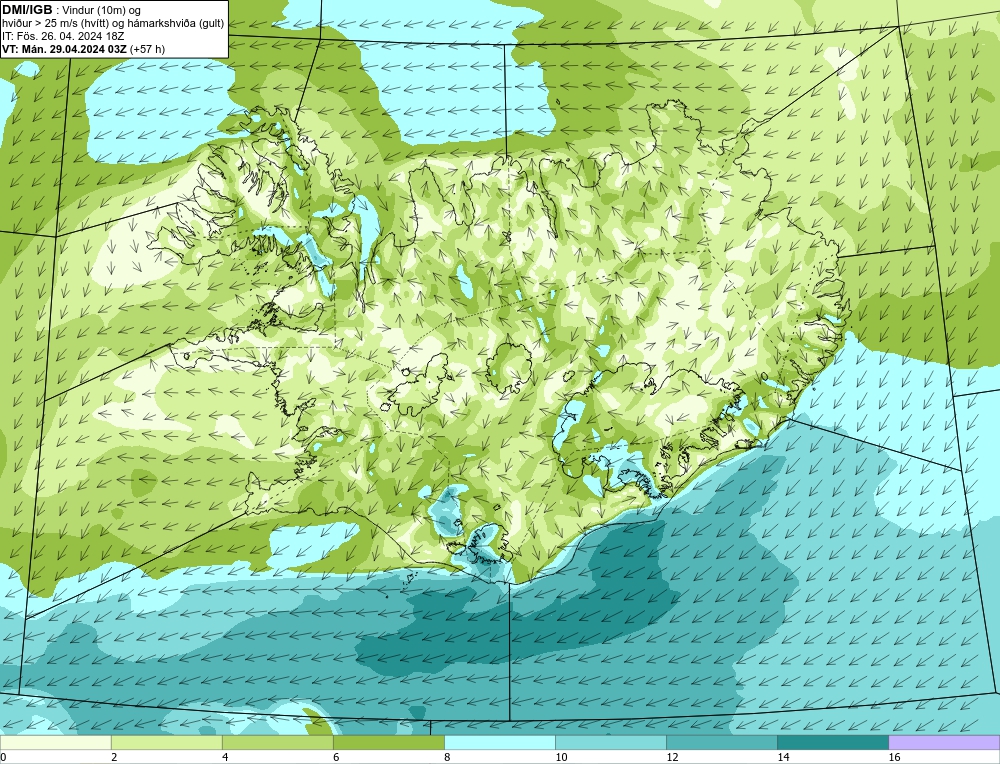Click the legend label '16'
Screen dimensions: 1000x764
click(x=894, y=757)
